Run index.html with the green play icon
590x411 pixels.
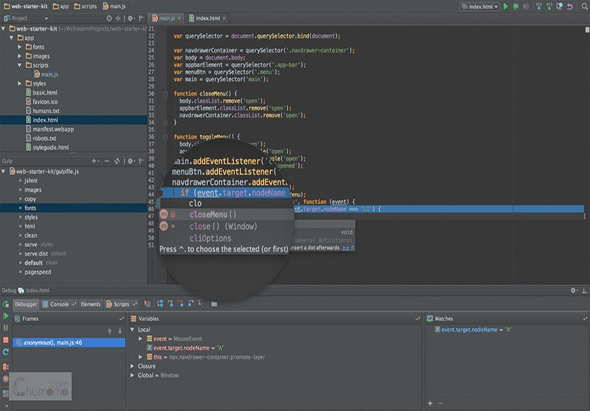click(506, 6)
